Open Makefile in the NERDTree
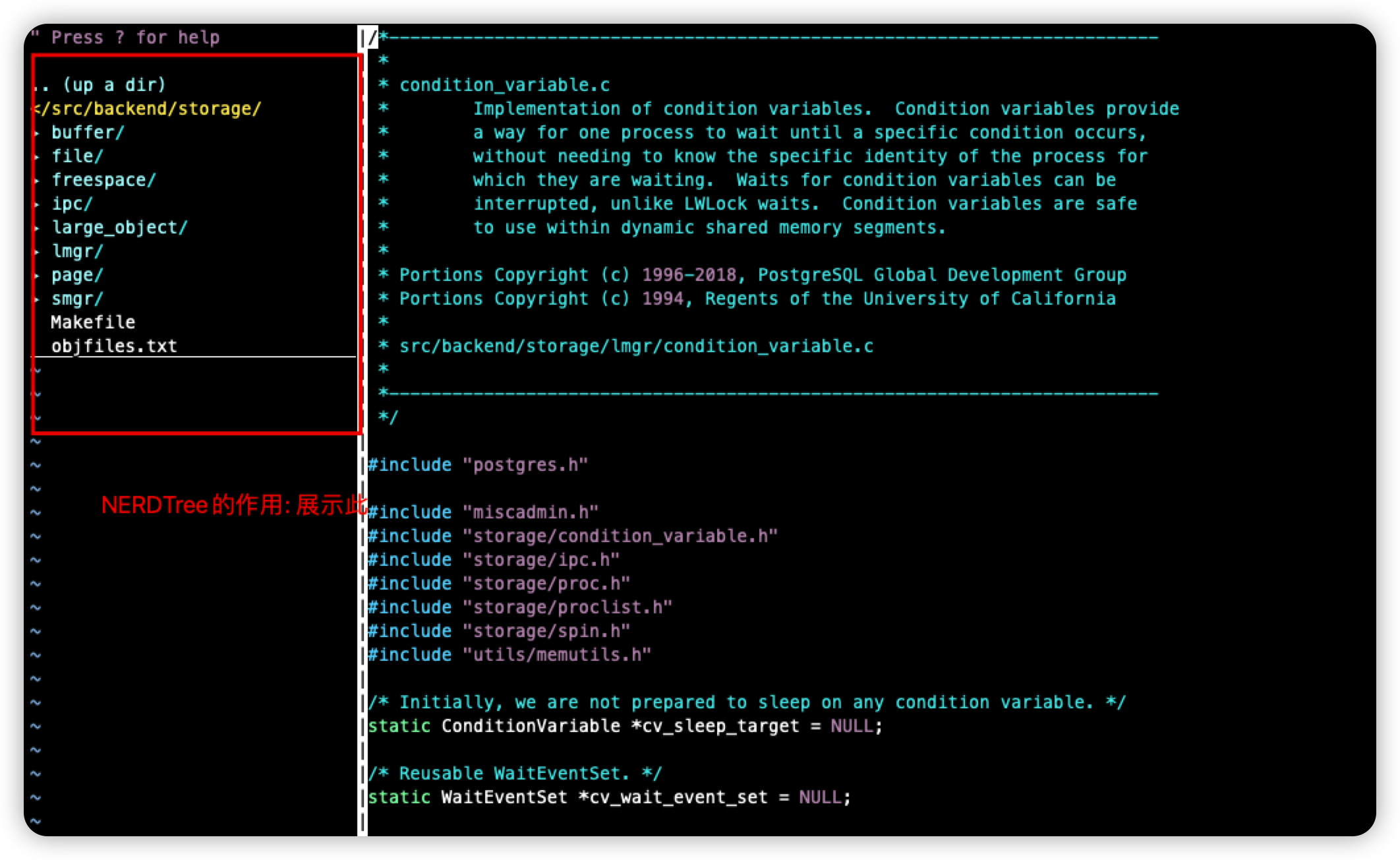Viewport: 1400px width, 860px height. coord(93,322)
